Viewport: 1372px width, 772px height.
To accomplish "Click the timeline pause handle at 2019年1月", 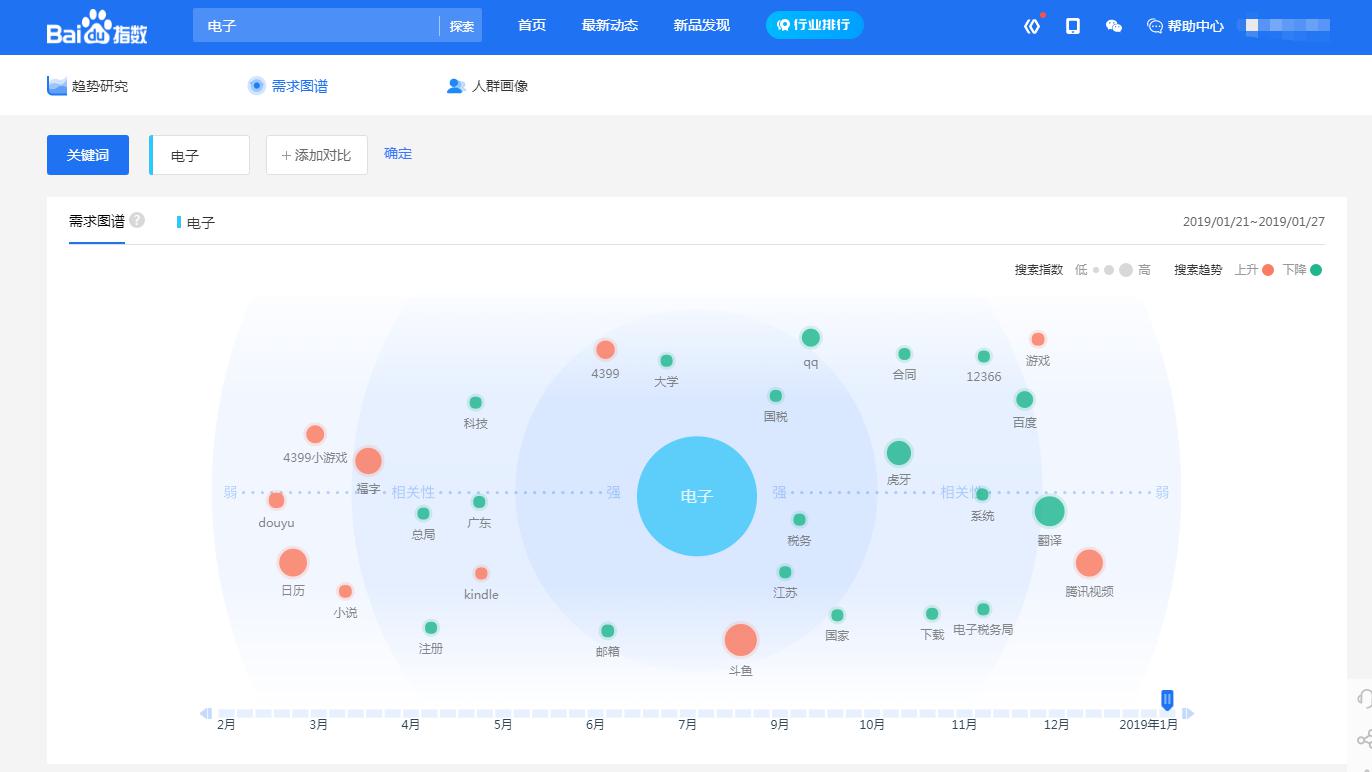I will click(1167, 700).
